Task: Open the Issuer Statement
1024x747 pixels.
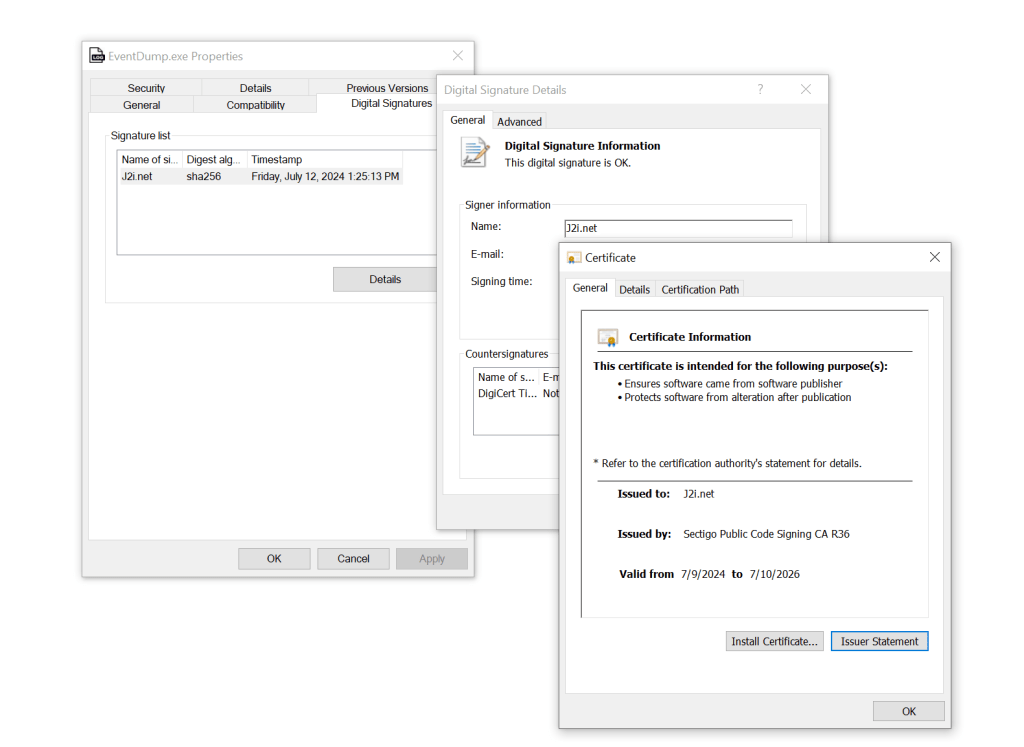Action: point(879,641)
